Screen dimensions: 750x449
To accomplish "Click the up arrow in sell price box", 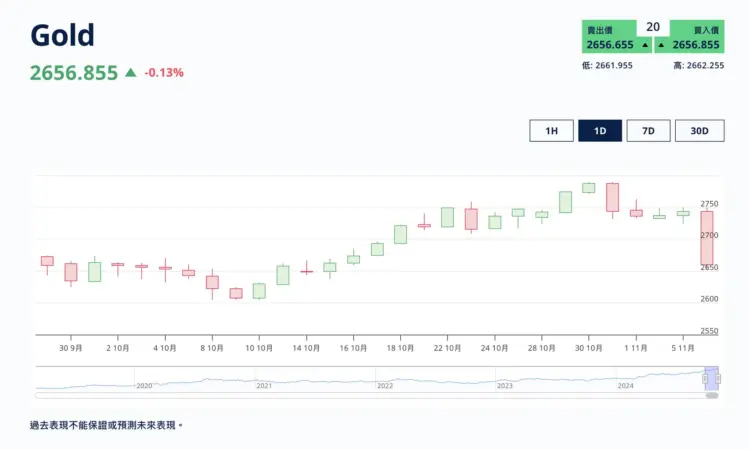I will coord(645,45).
